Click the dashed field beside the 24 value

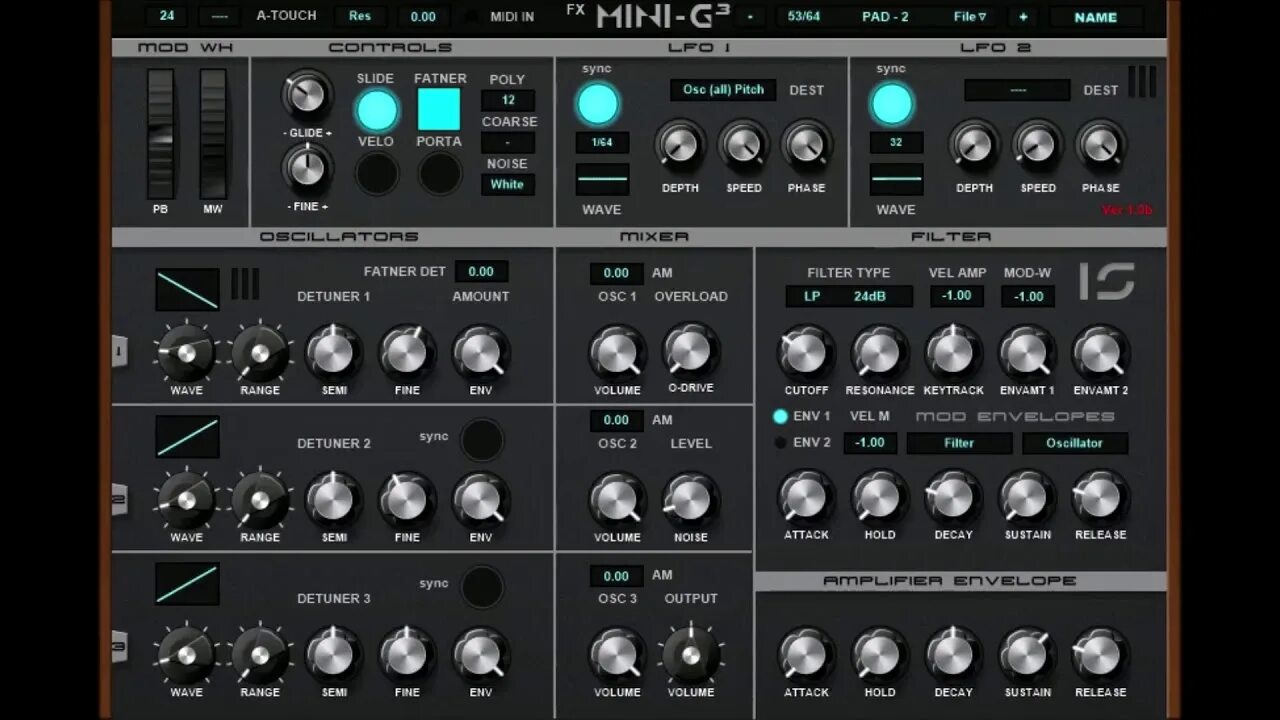[x=219, y=16]
